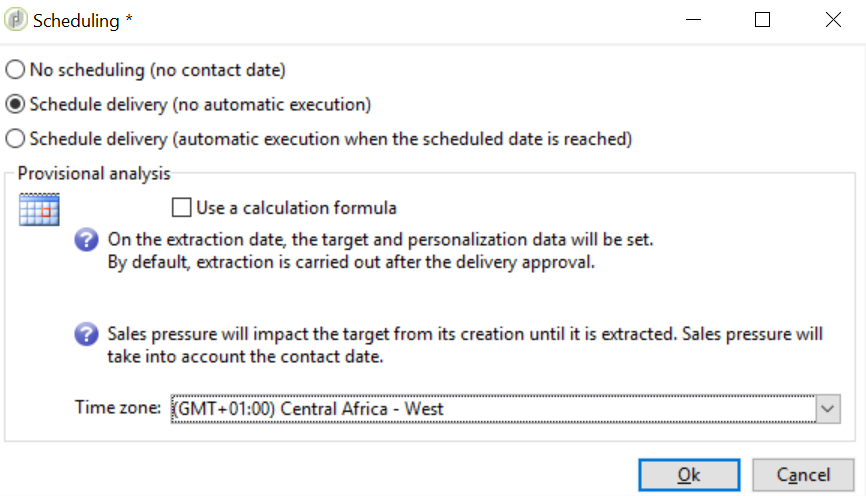Enable the Use a calculation formula checkbox

pos(181,208)
